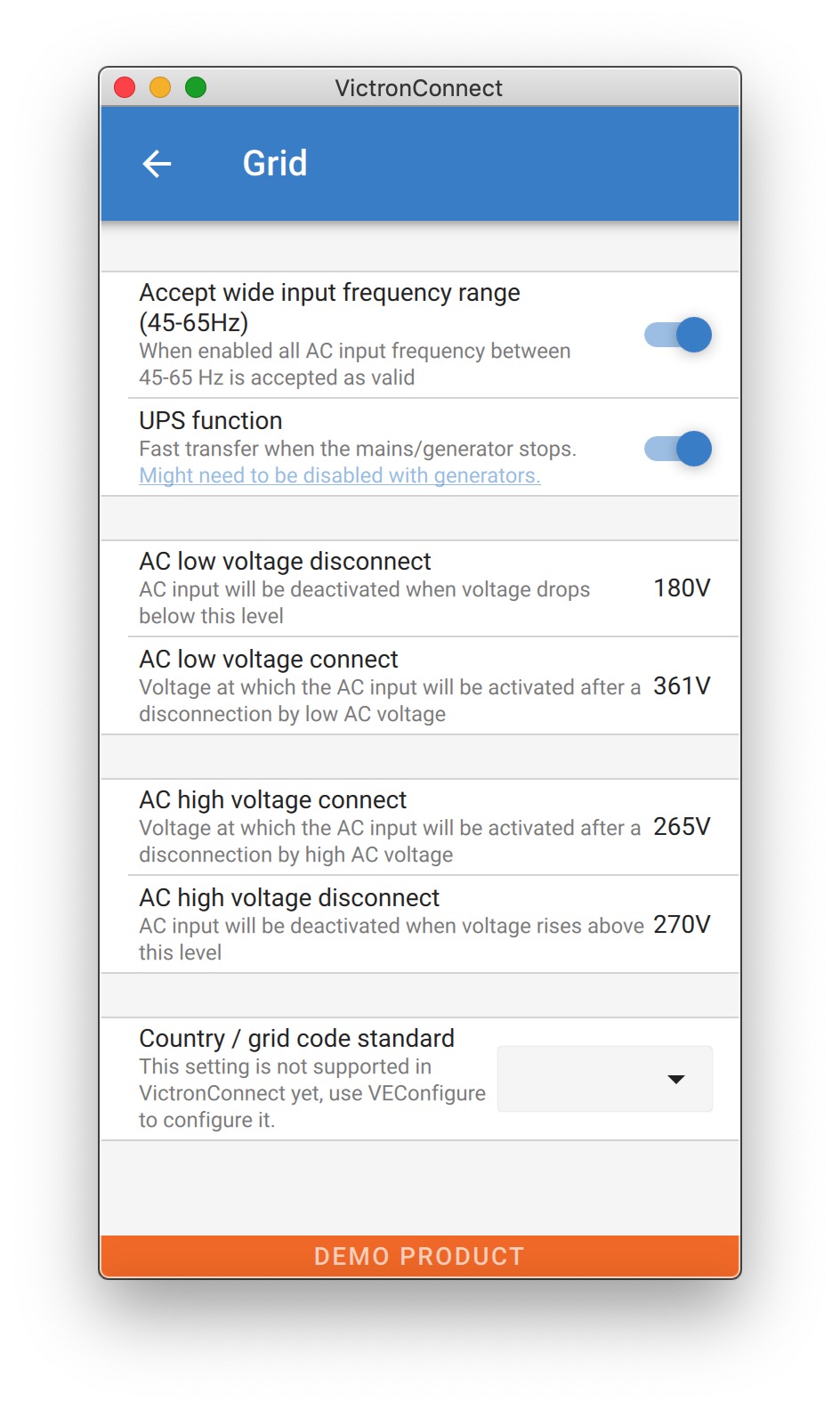The image size is (840, 1410).
Task: Set the AC high voltage connect 265V value
Action: [682, 827]
